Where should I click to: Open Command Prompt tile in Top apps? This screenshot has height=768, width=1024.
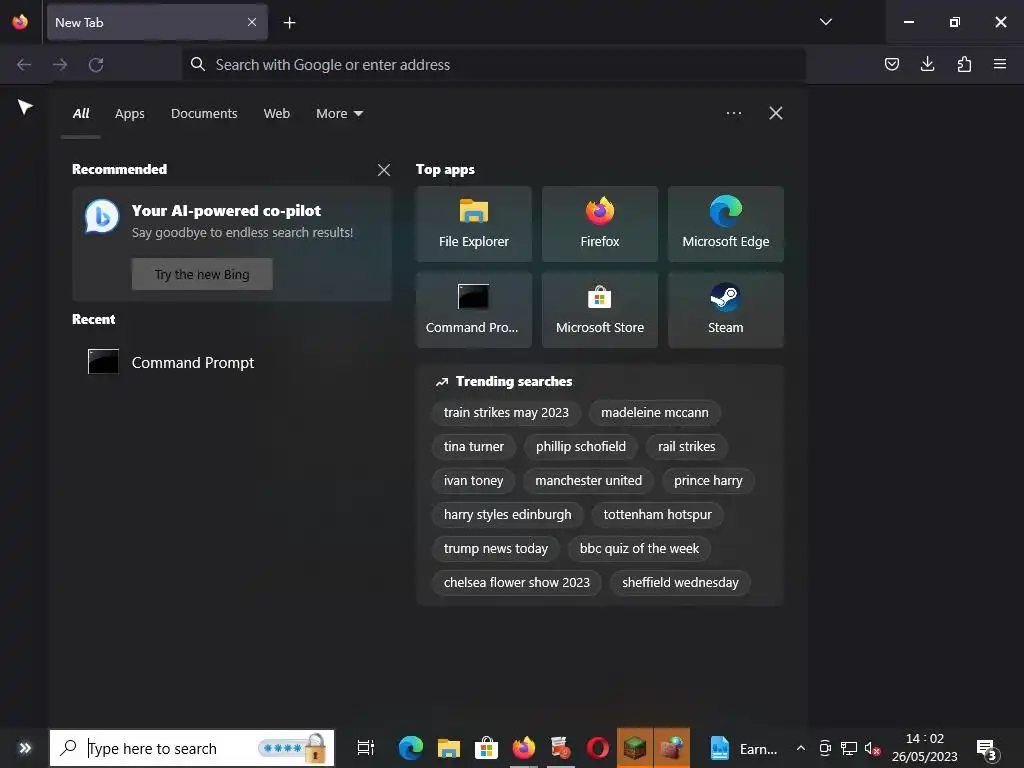click(x=473, y=310)
